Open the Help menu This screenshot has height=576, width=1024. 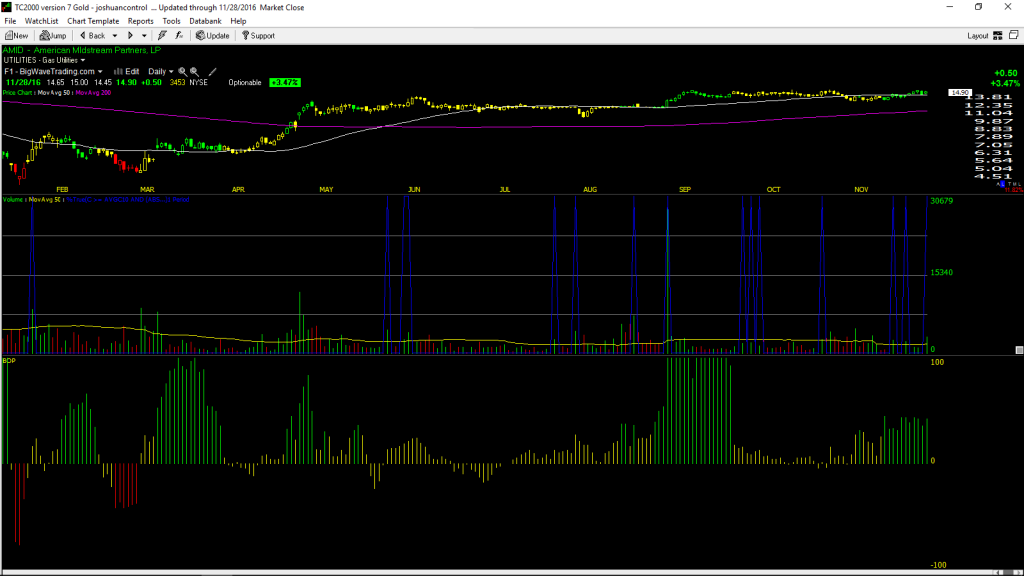pyautogui.click(x=238, y=21)
